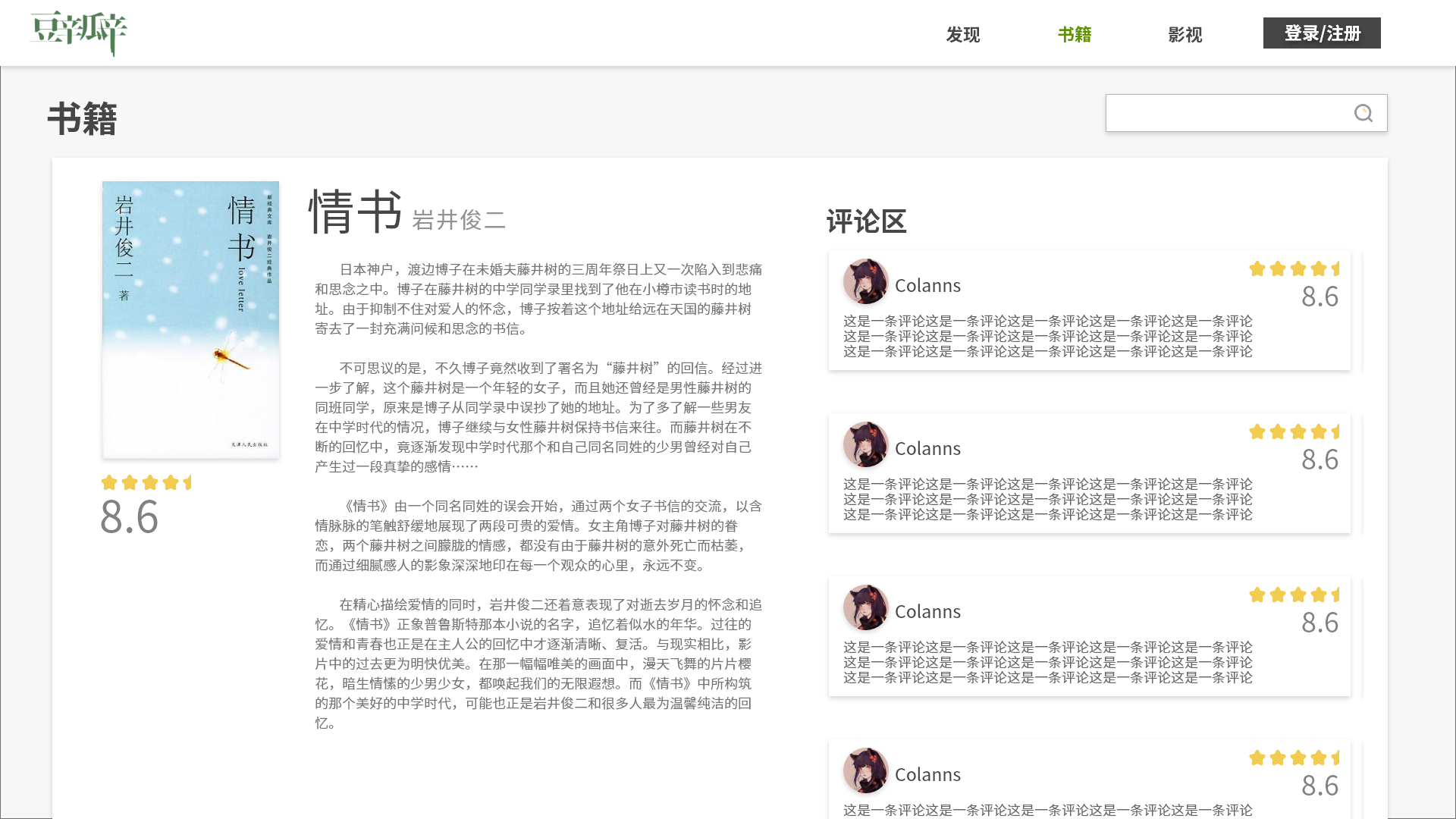Image resolution: width=1456 pixels, height=819 pixels.
Task: Click star rating in first comment
Action: (x=1294, y=268)
